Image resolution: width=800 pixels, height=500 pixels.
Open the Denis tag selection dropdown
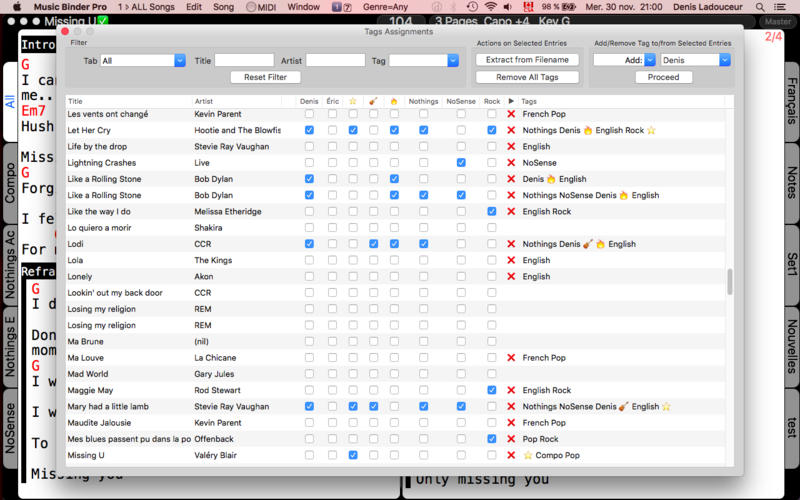tap(696, 60)
